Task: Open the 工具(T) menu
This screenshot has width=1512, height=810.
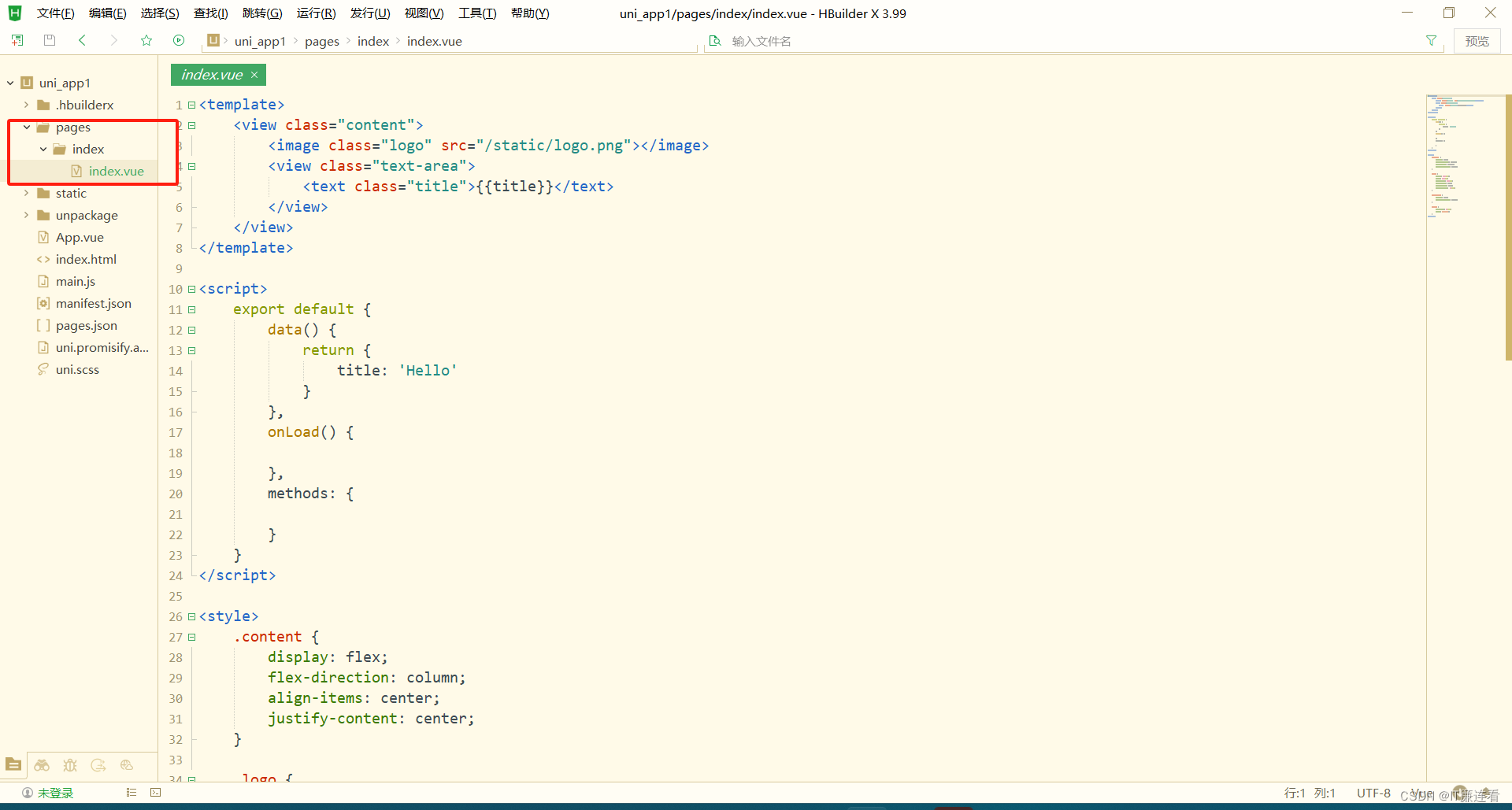Action: (477, 13)
